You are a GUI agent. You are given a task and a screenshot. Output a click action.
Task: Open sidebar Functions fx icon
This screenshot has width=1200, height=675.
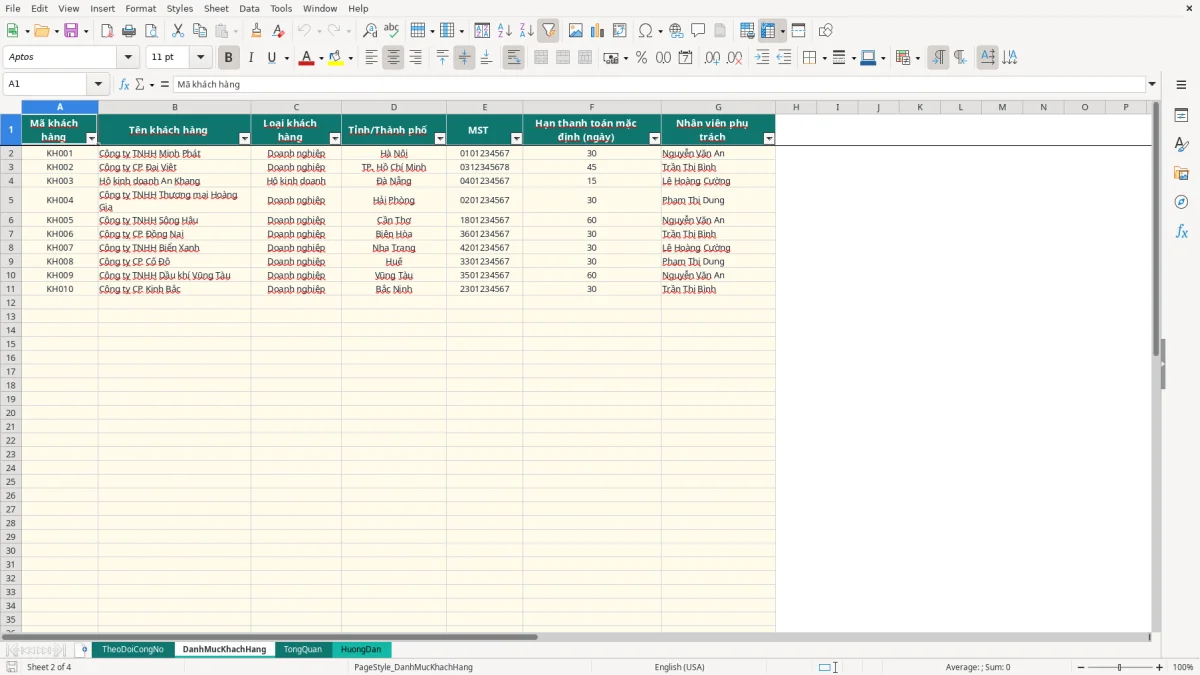1181,232
